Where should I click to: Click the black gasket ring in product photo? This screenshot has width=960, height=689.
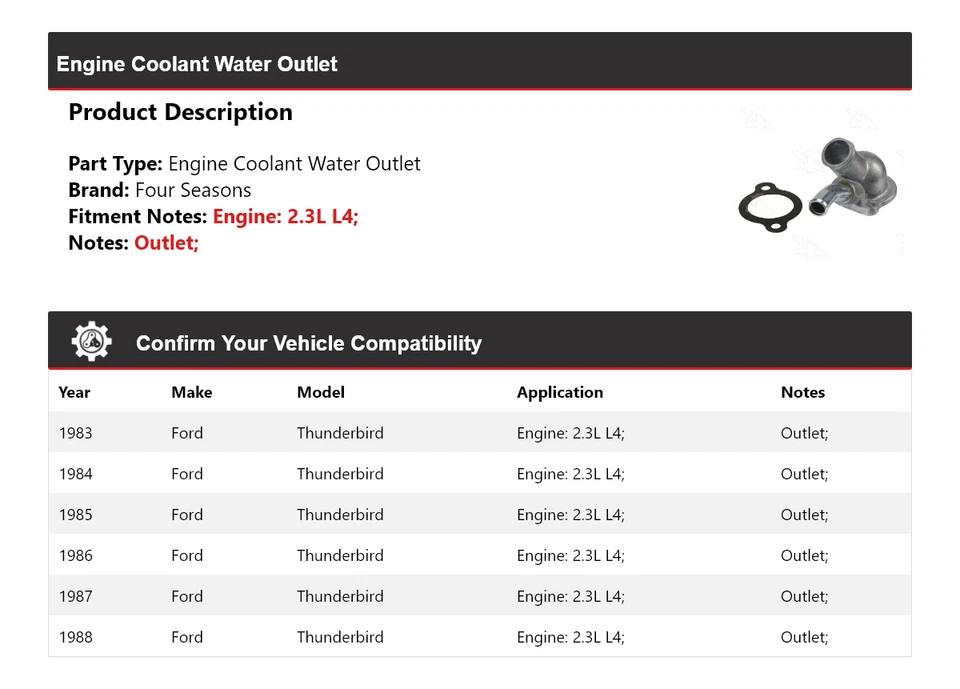click(x=769, y=207)
